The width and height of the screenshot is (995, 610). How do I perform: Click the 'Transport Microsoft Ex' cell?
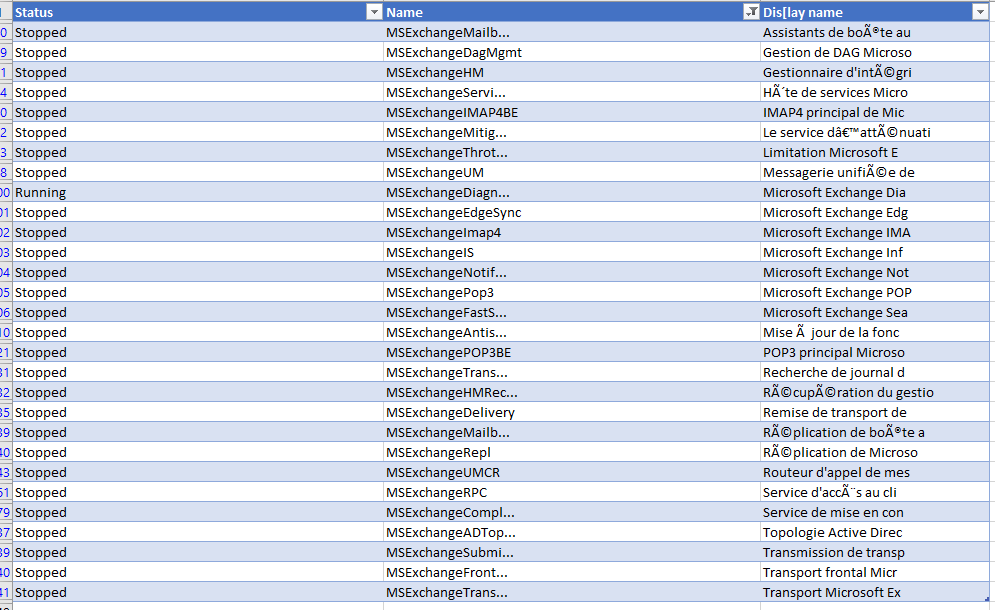[874, 592]
